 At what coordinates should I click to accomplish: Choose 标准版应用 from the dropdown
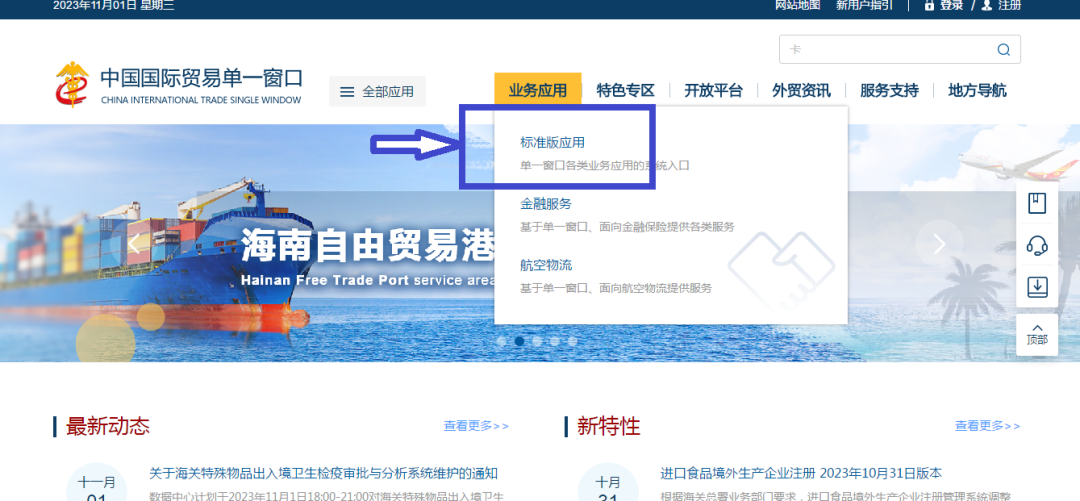click(x=552, y=143)
